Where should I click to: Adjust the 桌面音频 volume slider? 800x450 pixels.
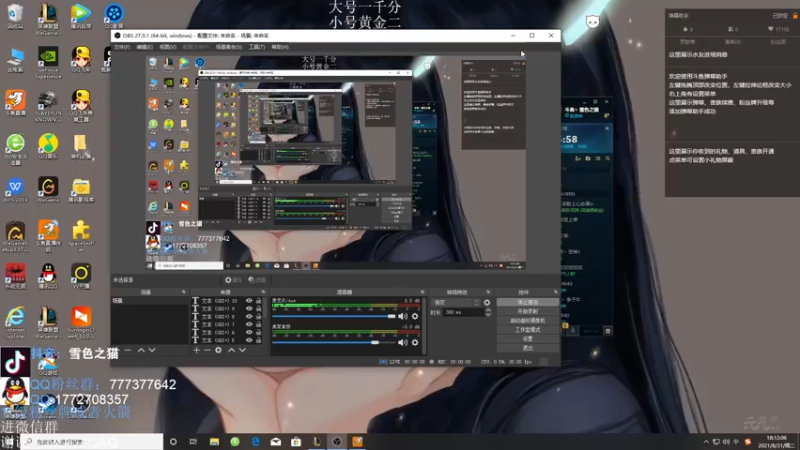coord(334,342)
